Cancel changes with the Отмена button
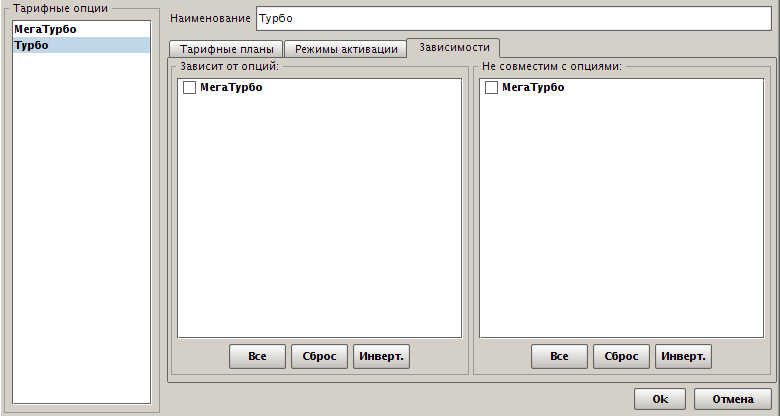Image resolution: width=780 pixels, height=416 pixels. tap(732, 398)
